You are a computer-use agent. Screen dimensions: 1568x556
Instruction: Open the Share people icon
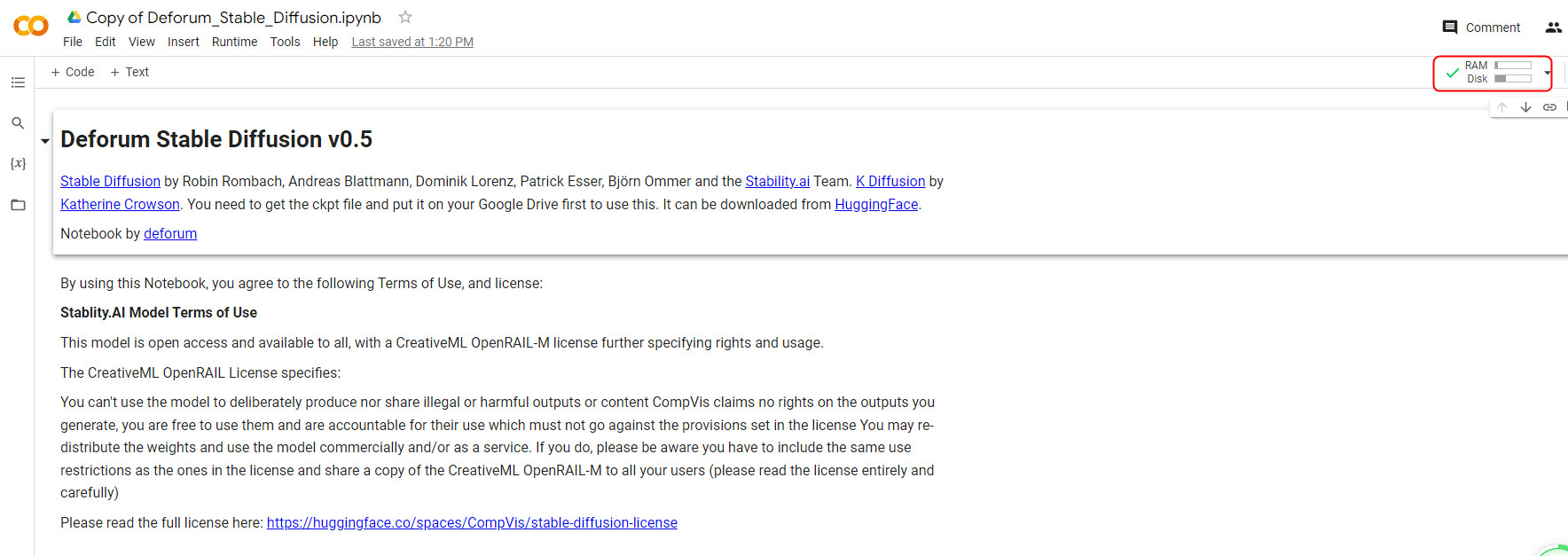[x=1553, y=27]
